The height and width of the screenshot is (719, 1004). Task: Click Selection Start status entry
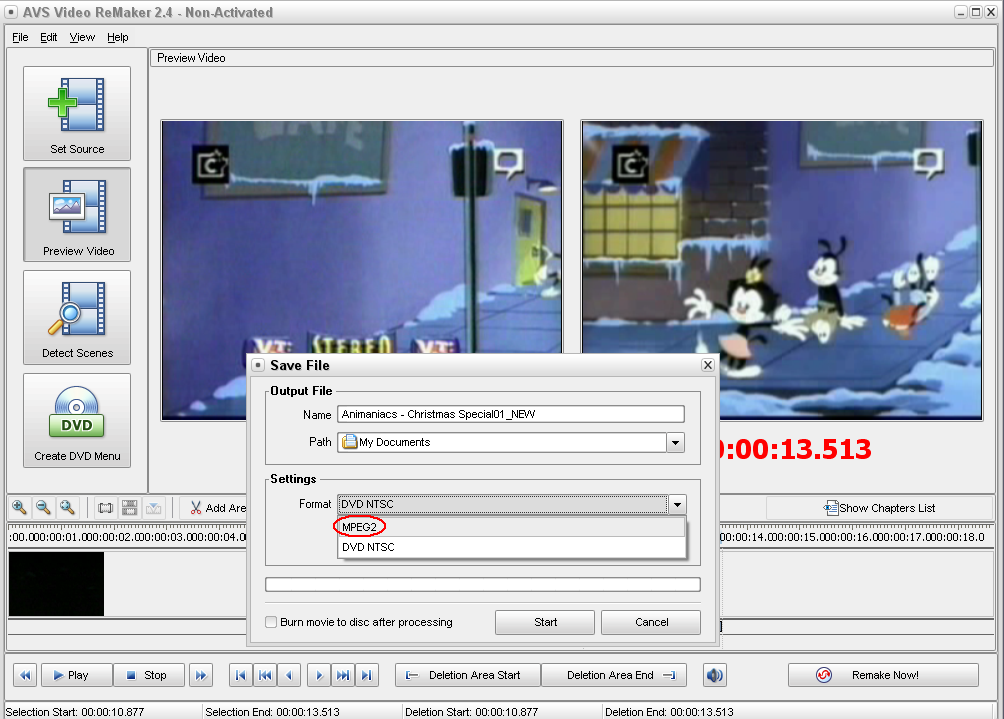coord(75,712)
